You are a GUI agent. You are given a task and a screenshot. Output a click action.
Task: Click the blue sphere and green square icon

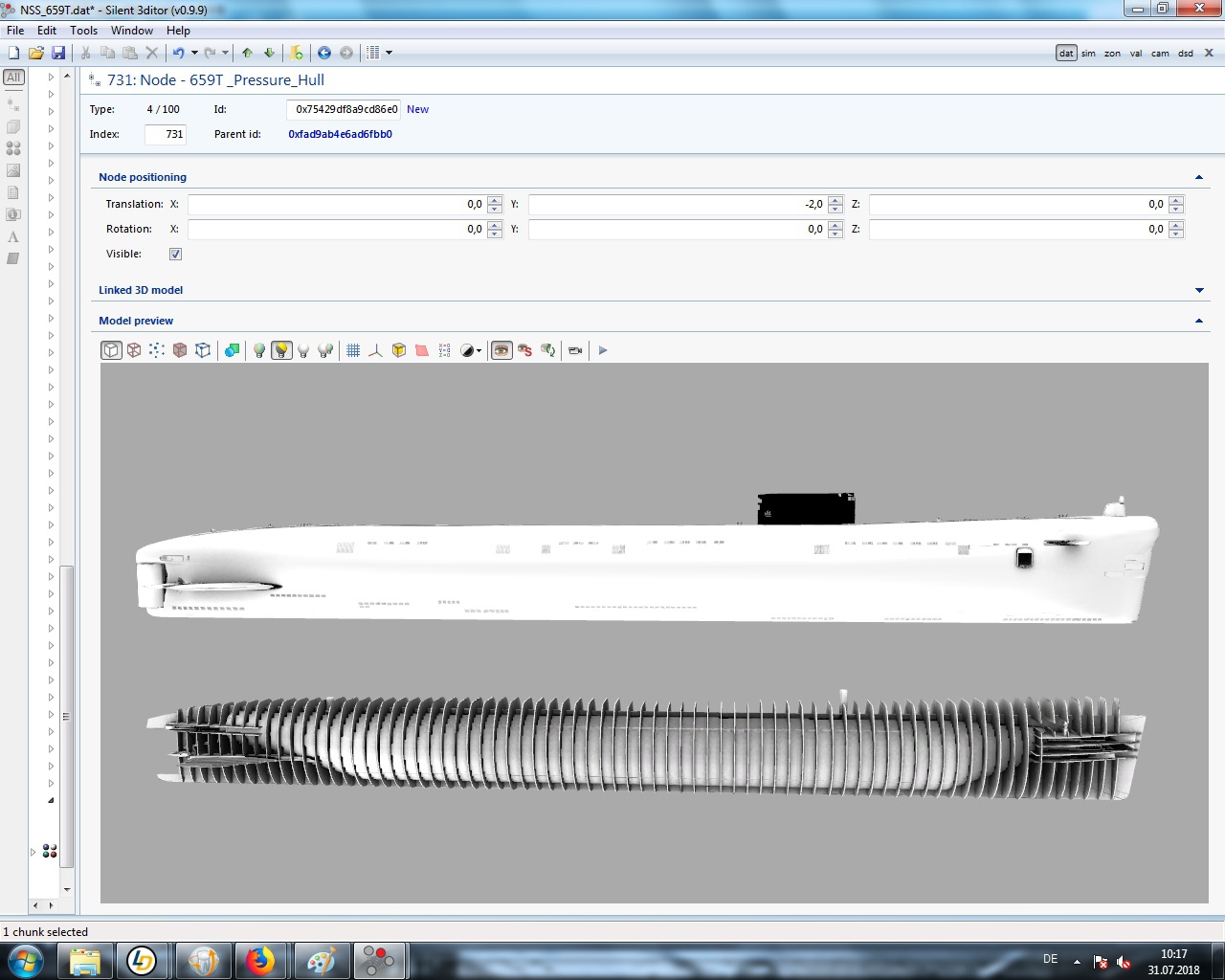tap(232, 350)
